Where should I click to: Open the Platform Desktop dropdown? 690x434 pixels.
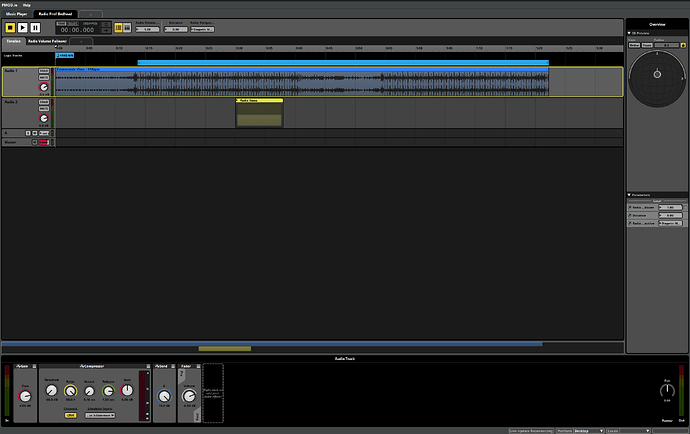(x=585, y=430)
